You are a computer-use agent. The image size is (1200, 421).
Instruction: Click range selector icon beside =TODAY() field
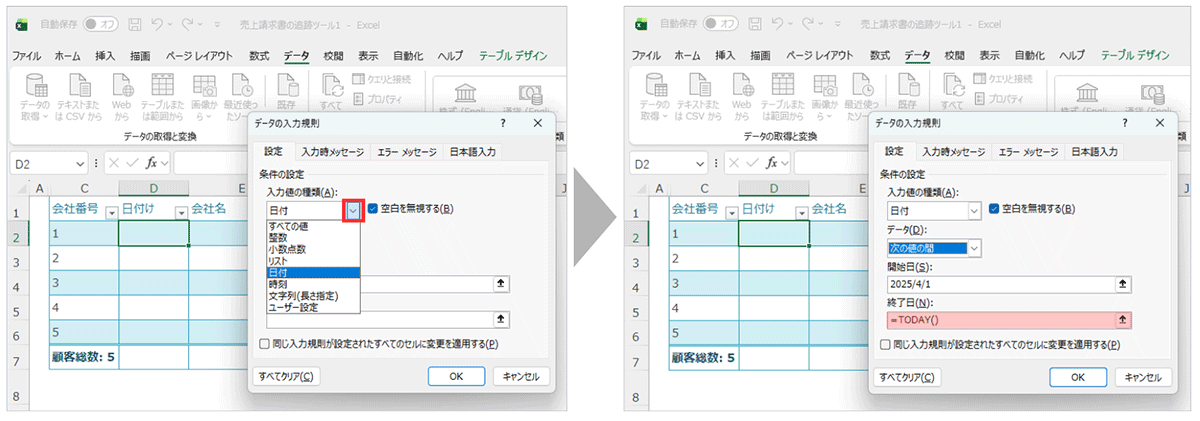(1122, 320)
